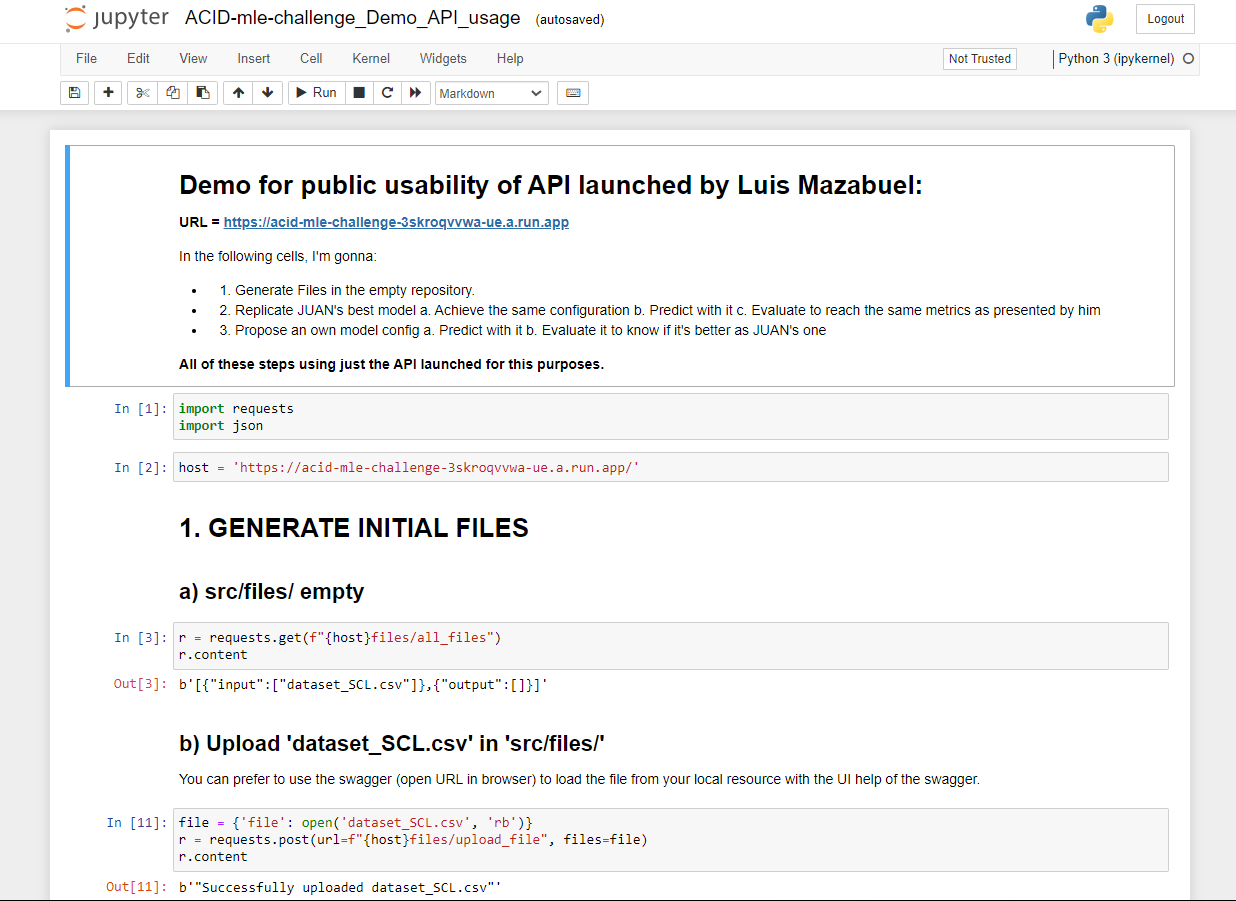The image size is (1236, 901).
Task: Restart the kernel via the refresh icon
Action: coord(387,92)
